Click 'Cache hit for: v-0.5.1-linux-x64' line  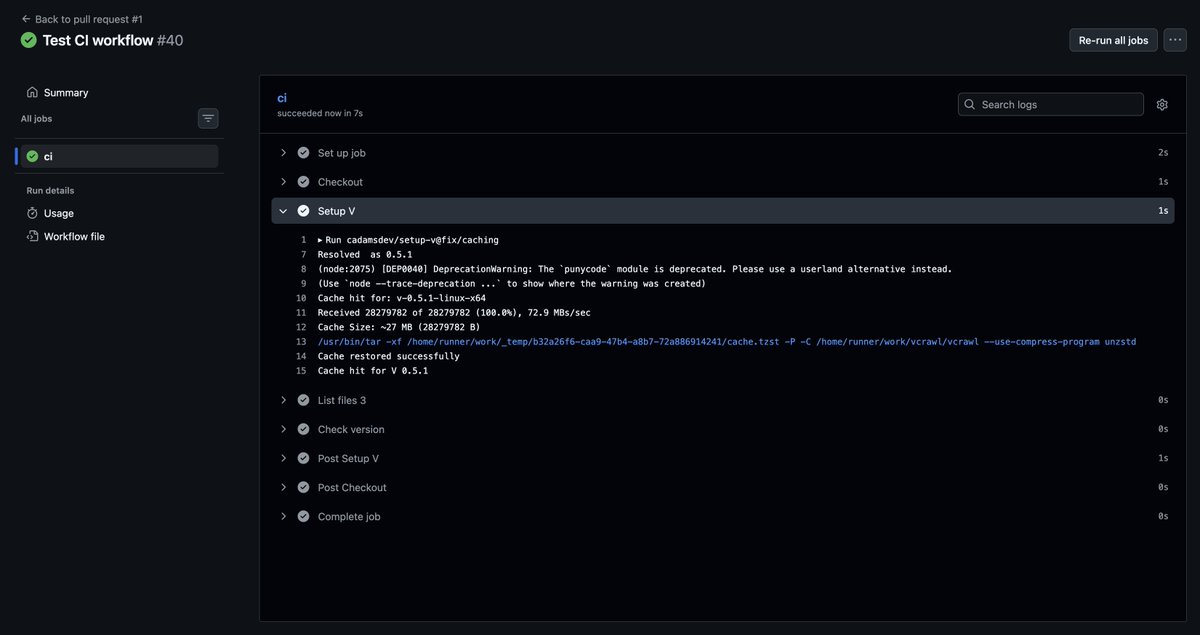coord(402,298)
